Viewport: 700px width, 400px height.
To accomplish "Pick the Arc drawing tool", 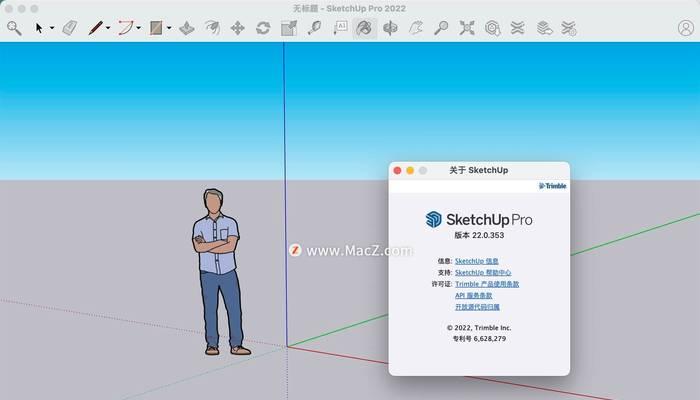I will tap(125, 28).
